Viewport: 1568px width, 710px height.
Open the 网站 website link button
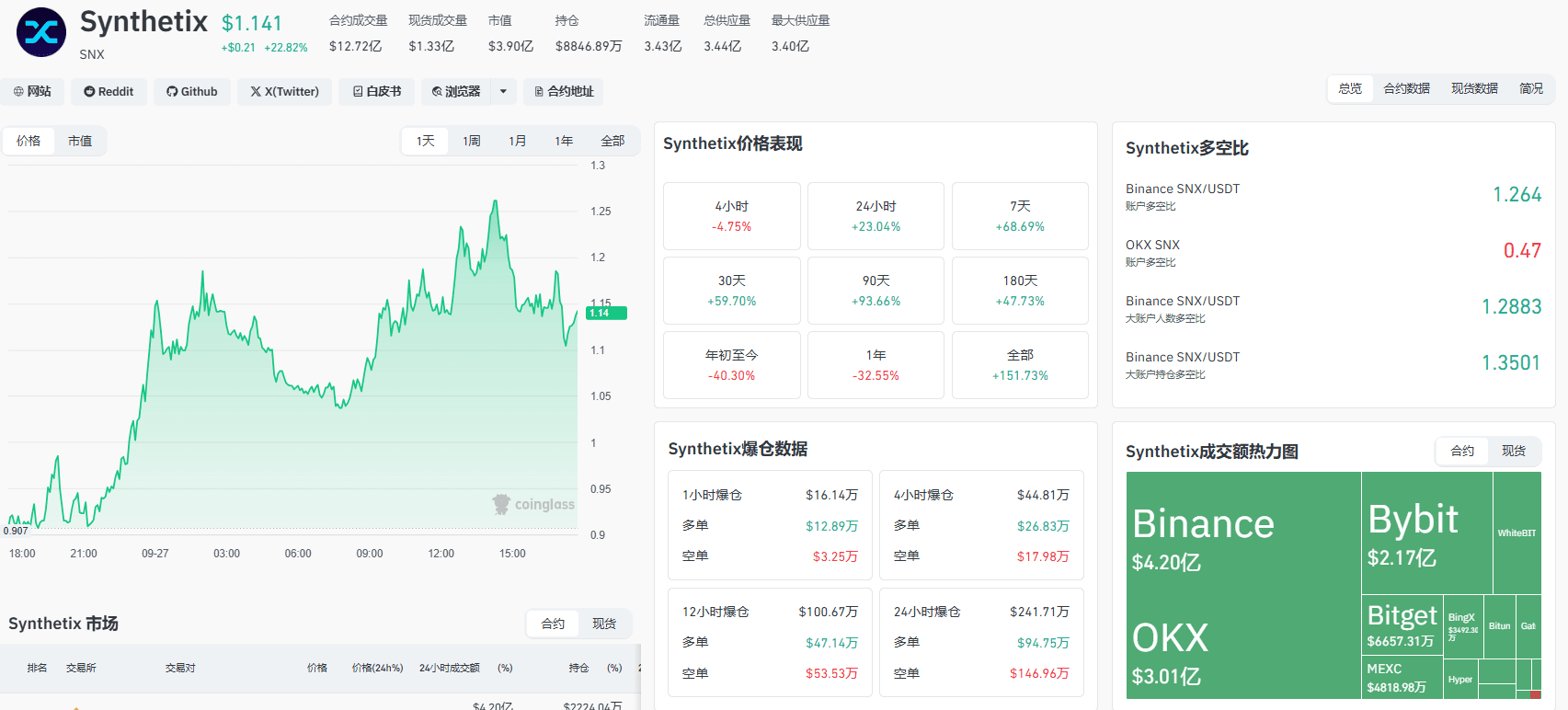pos(32,91)
